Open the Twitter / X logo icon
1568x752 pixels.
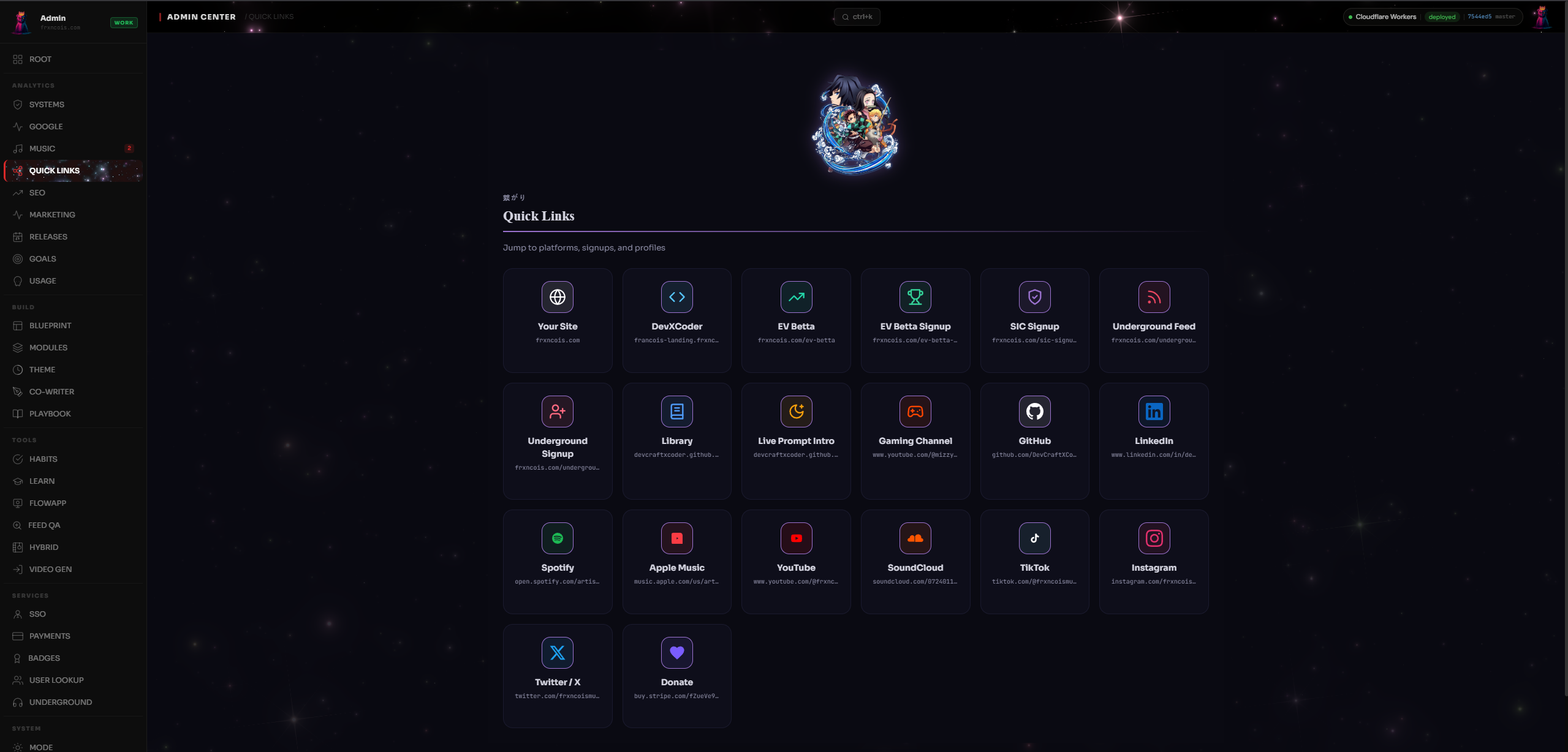557,653
